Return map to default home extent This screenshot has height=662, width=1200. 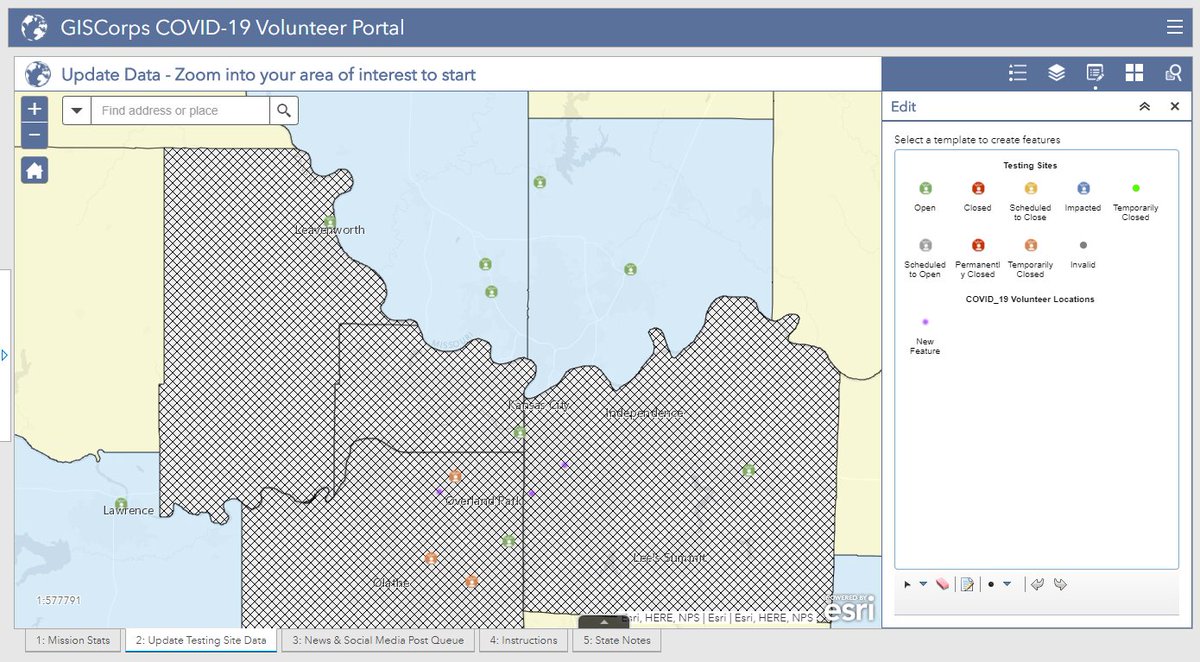click(34, 171)
